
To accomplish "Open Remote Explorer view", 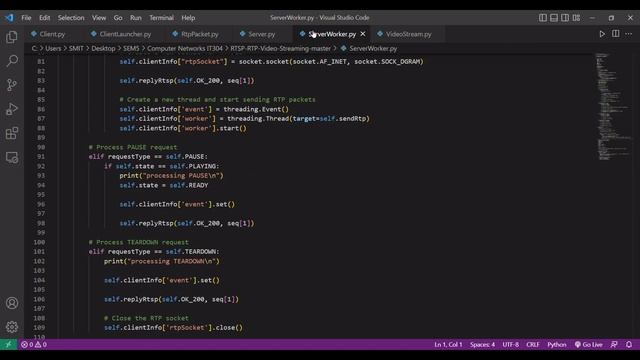I will point(12,157).
